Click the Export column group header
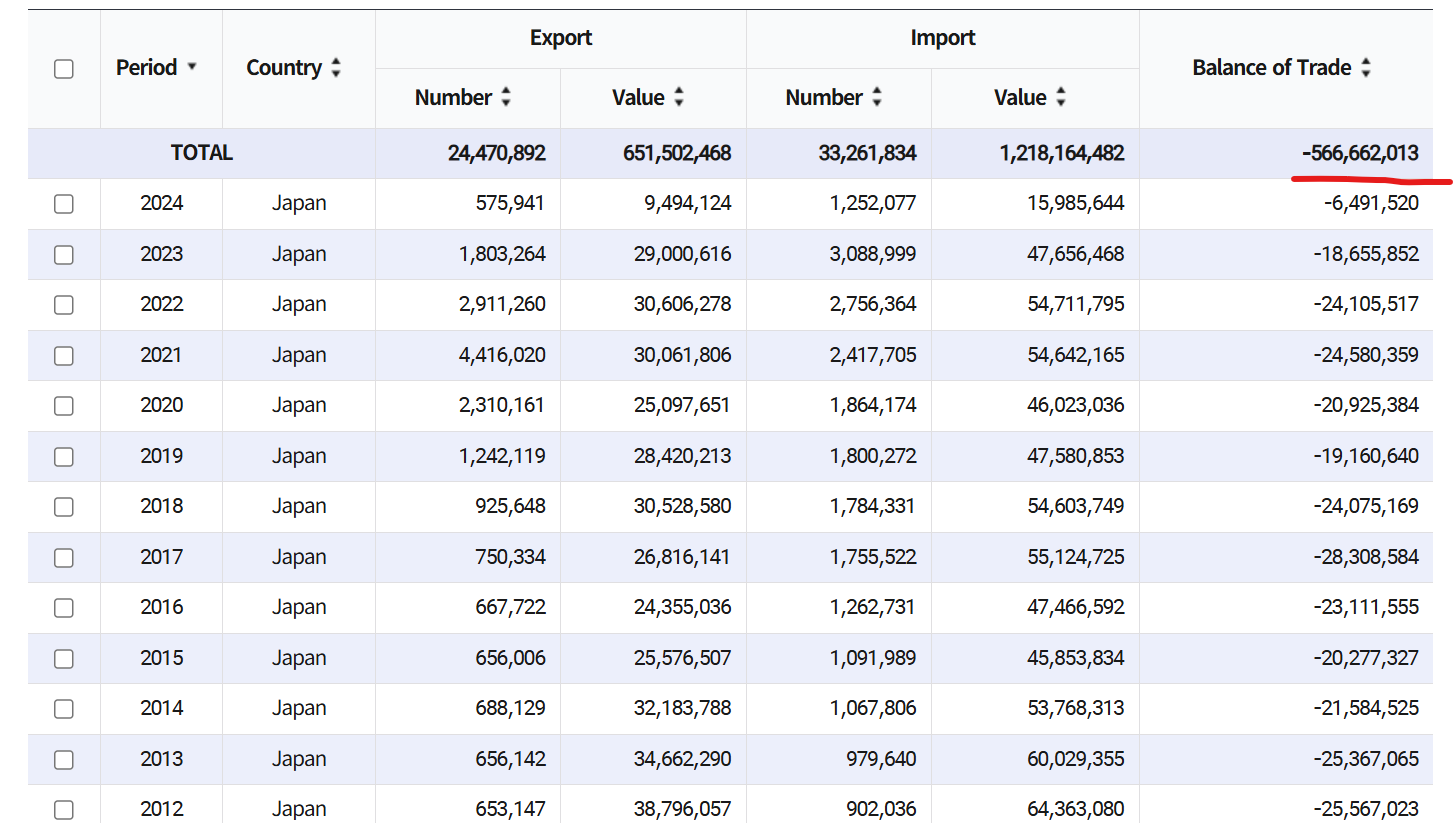Screen dimensions: 1454x823 (x=560, y=38)
